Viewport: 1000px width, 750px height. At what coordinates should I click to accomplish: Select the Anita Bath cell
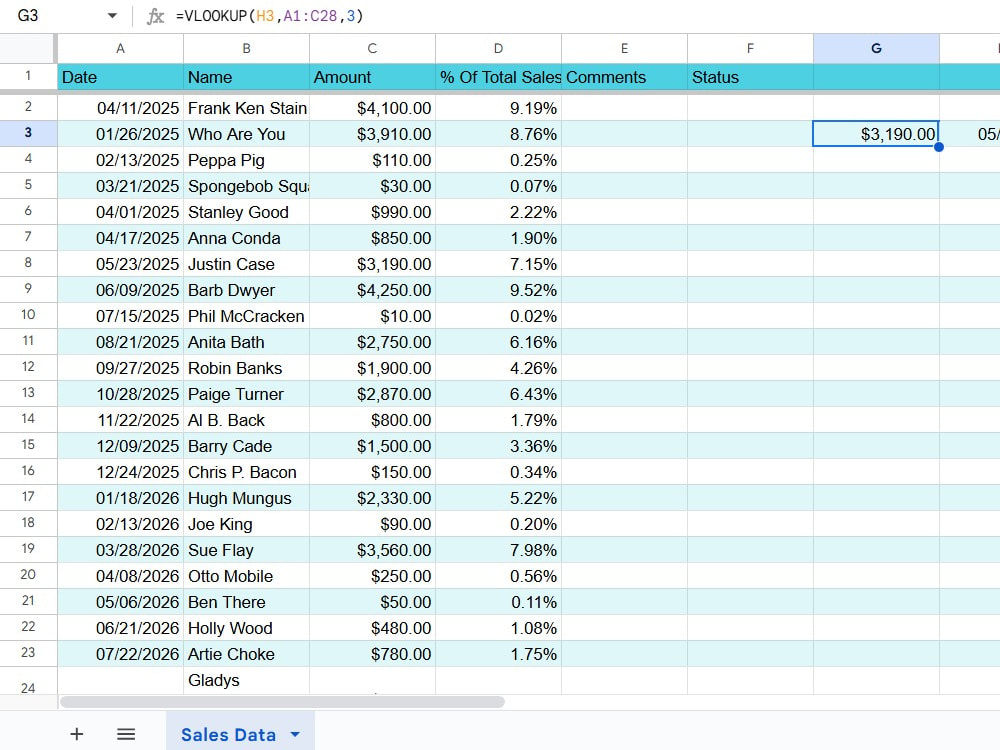246,342
